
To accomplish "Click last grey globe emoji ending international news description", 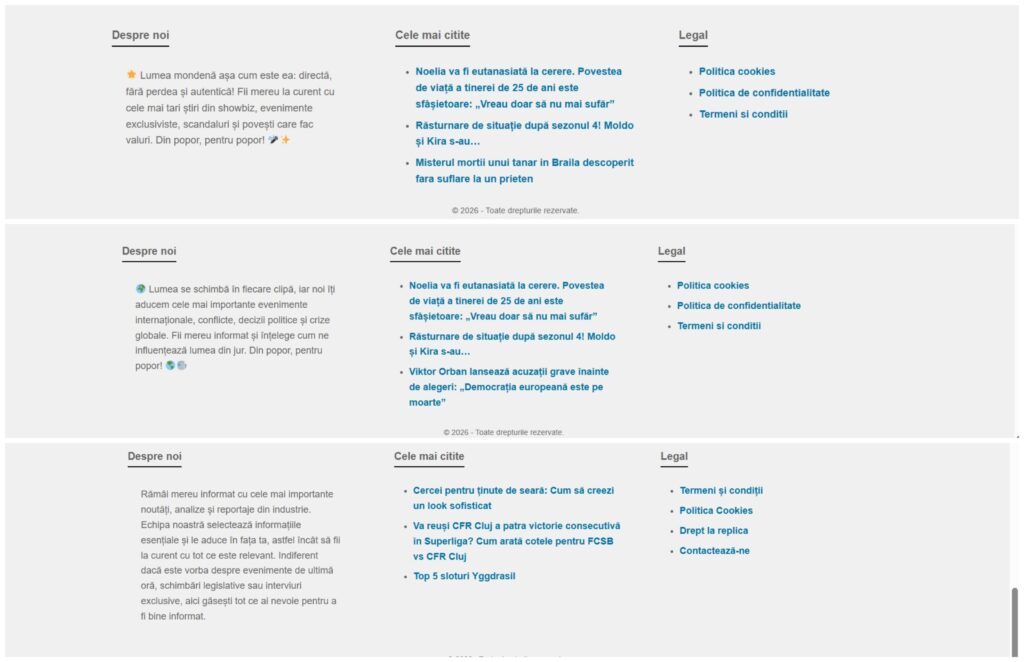I will pyautogui.click(x=182, y=366).
